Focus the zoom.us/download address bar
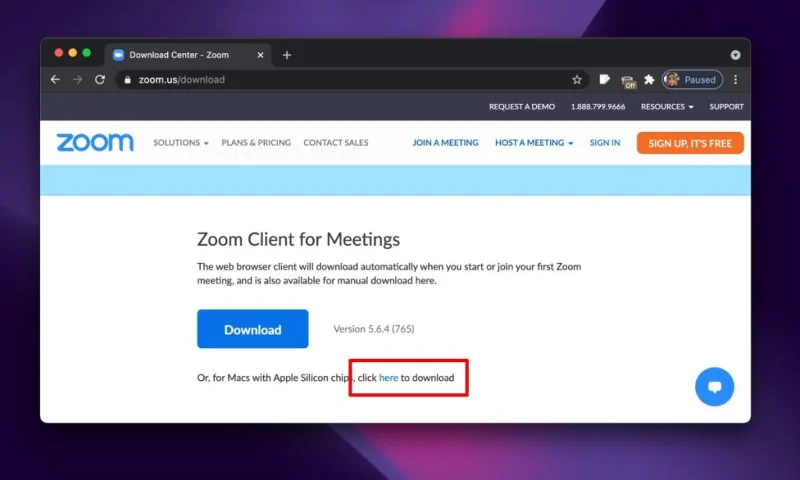800x480 pixels. coord(352,80)
